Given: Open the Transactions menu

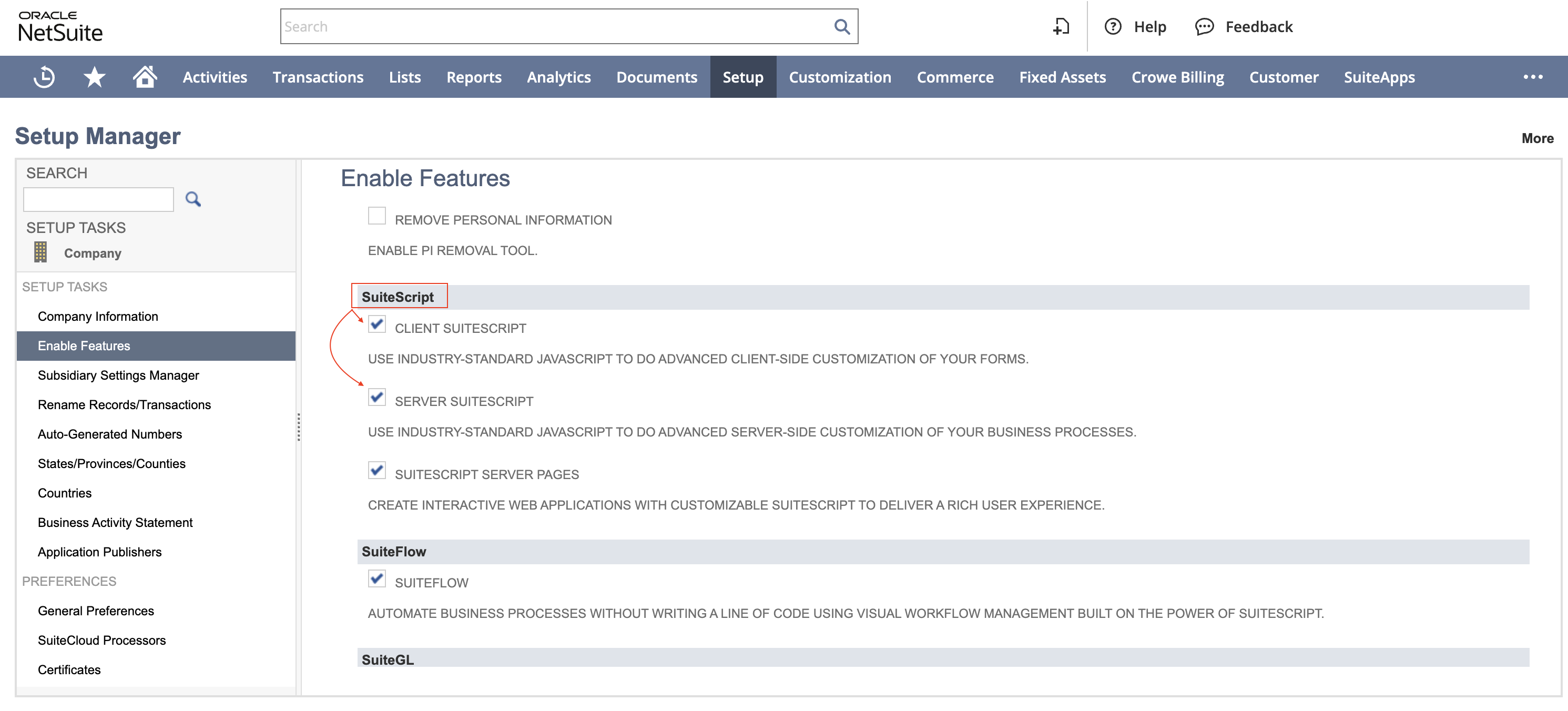Looking at the screenshot, I should coord(318,77).
